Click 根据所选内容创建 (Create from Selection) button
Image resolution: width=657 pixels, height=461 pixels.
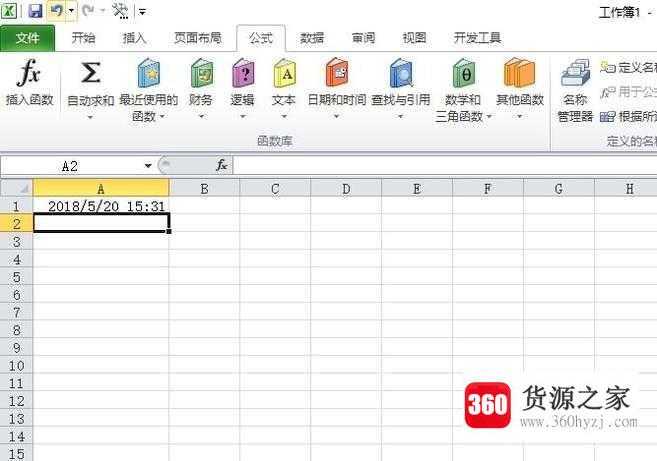coord(628,117)
